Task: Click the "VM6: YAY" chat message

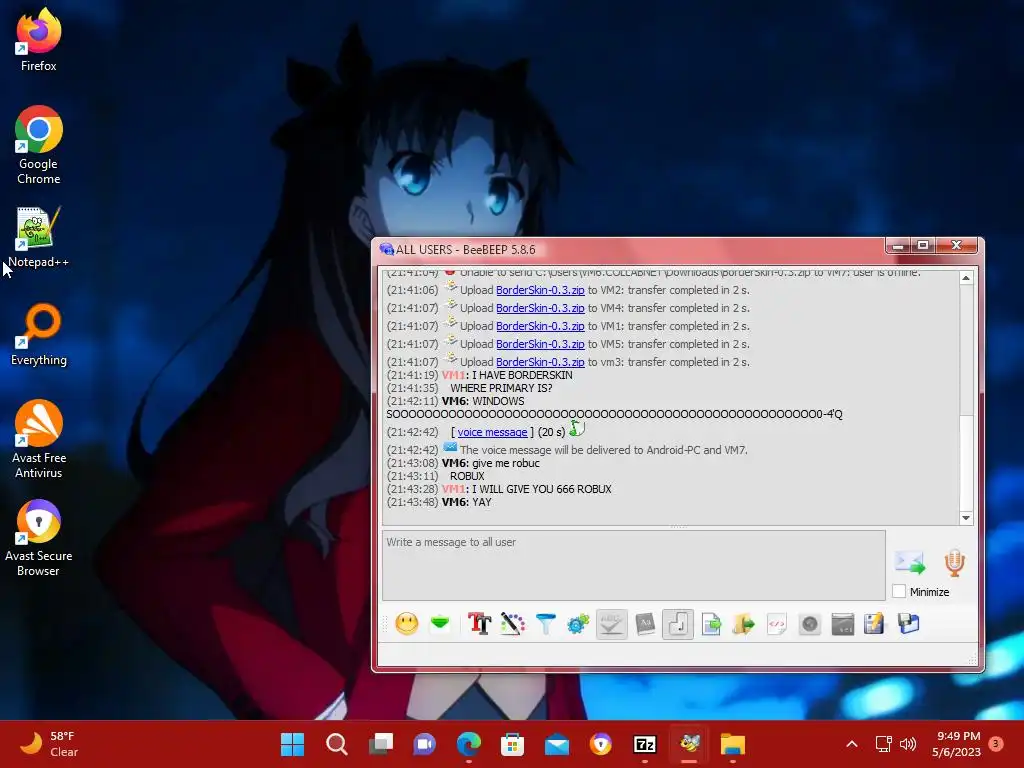Action: [466, 502]
